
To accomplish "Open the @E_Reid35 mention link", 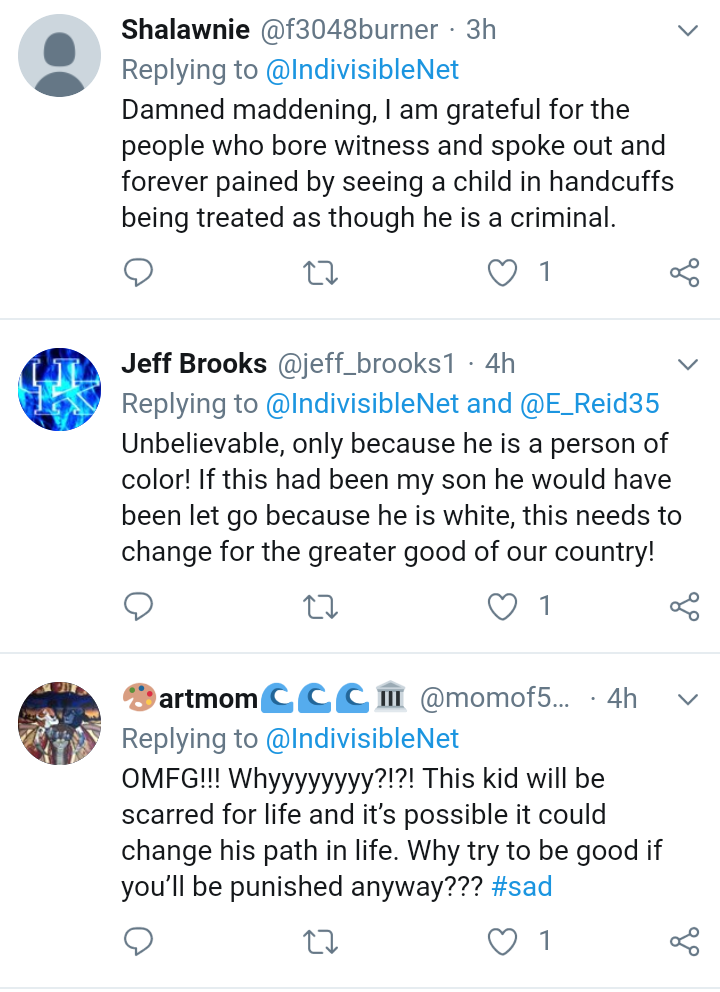I will tap(590, 403).
